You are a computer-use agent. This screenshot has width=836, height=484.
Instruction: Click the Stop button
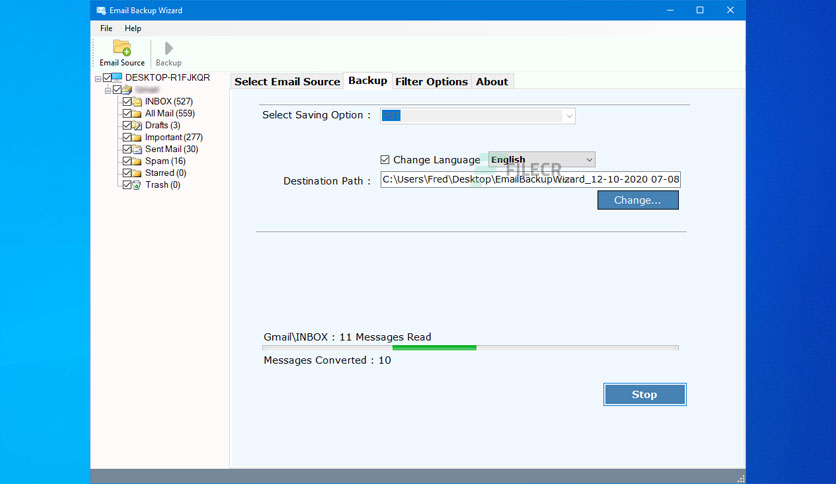pyautogui.click(x=645, y=394)
